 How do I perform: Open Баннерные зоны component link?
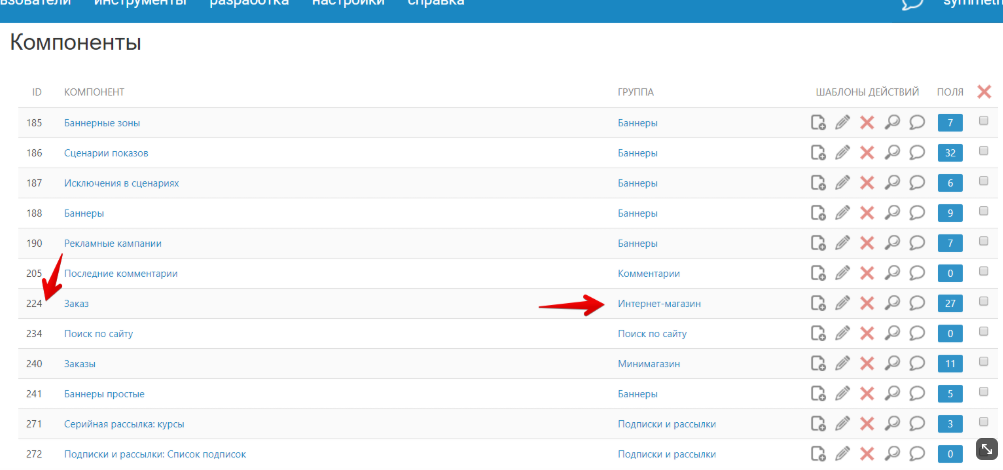[102, 123]
